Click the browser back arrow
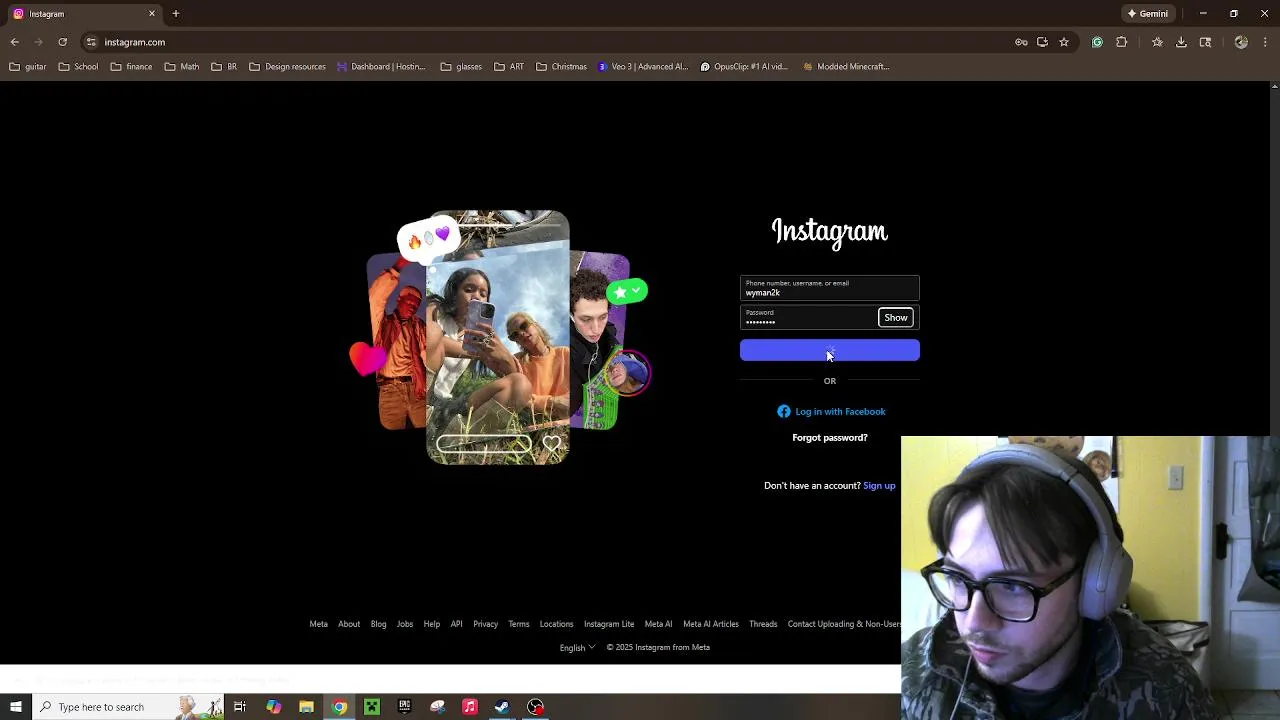The height and width of the screenshot is (720, 1280). [15, 42]
